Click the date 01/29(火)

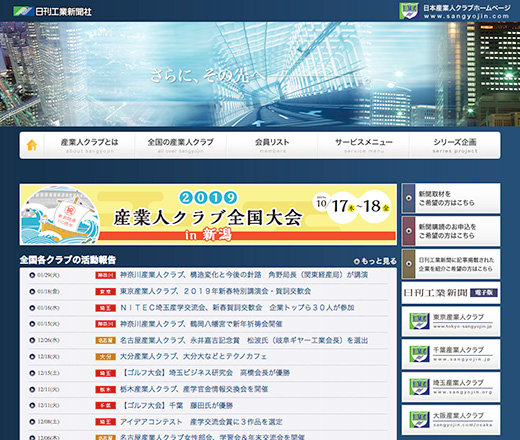[x=48, y=275]
